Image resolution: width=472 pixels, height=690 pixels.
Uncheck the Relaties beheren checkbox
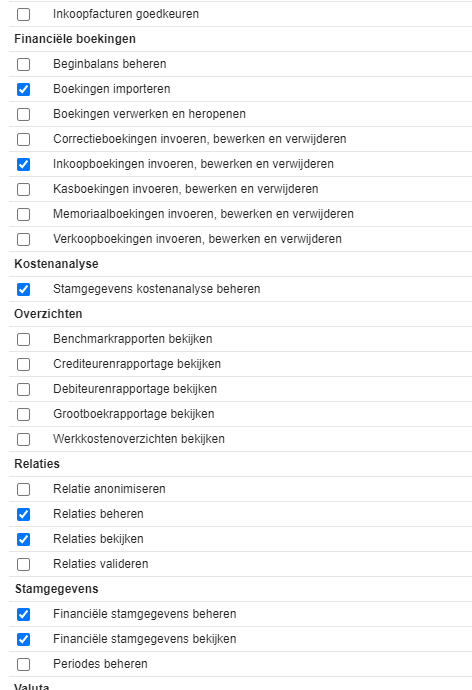pos(23,514)
